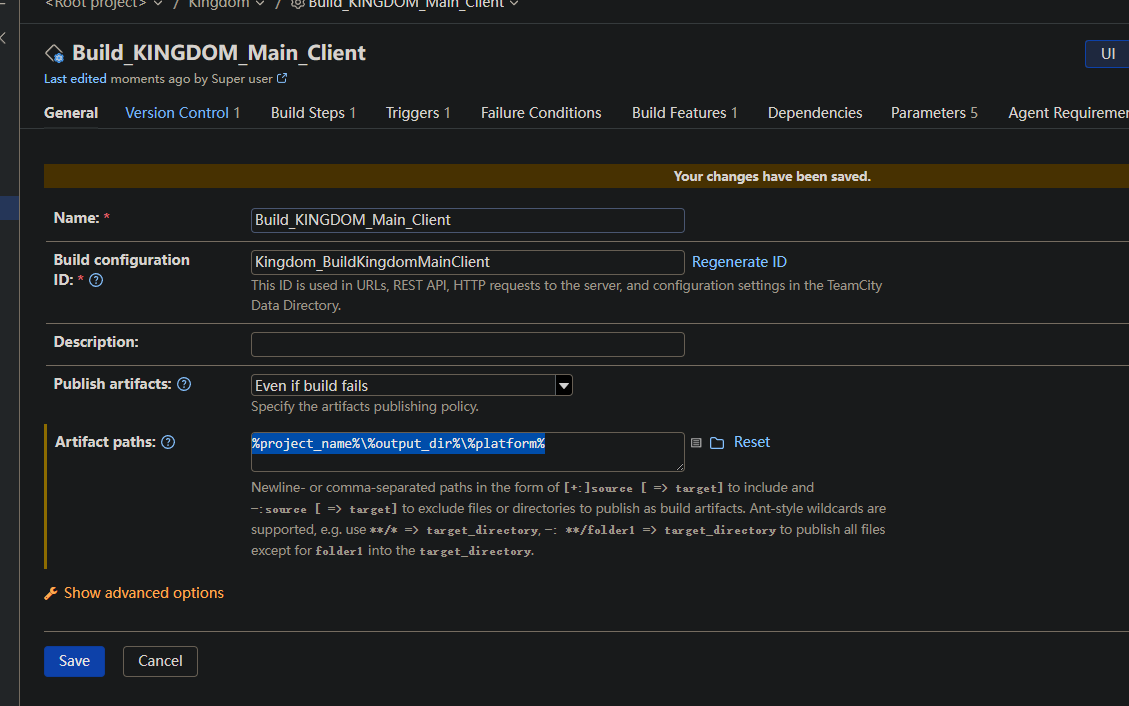
Task: Expand the Kingdom breadcrumb chevron
Action: coord(260,4)
